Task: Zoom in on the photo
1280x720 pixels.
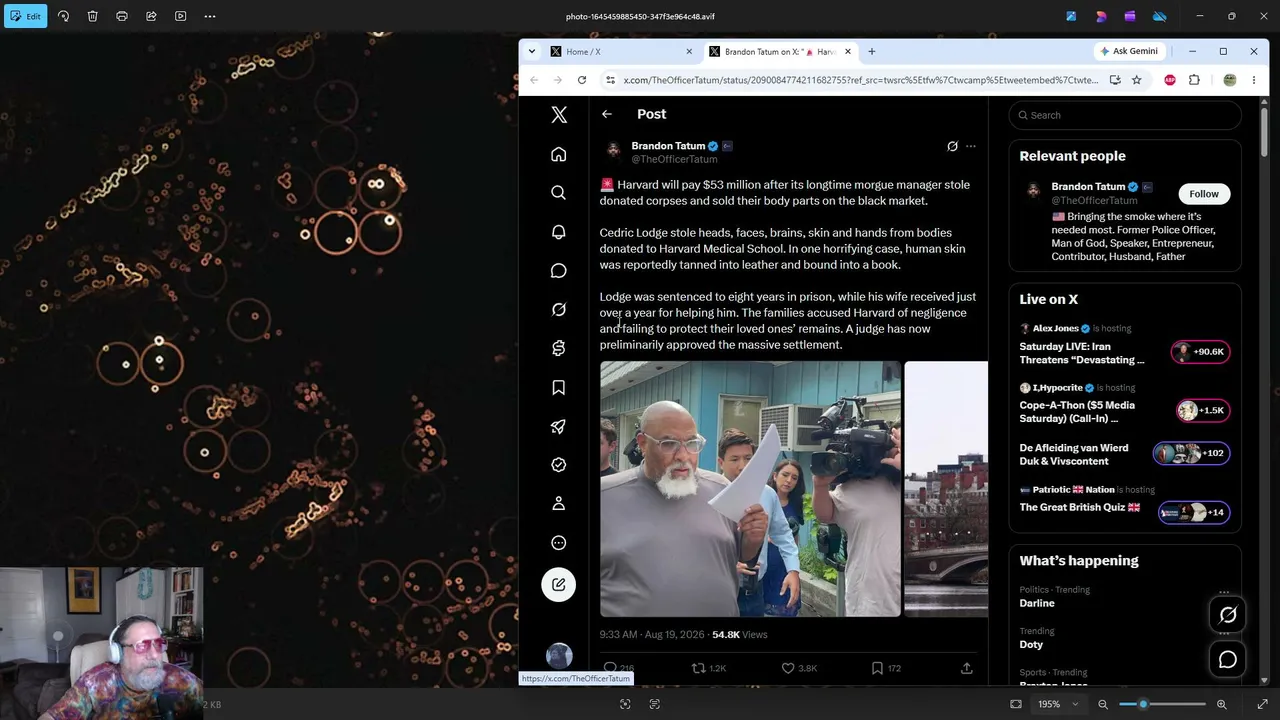Action: coord(1222,704)
